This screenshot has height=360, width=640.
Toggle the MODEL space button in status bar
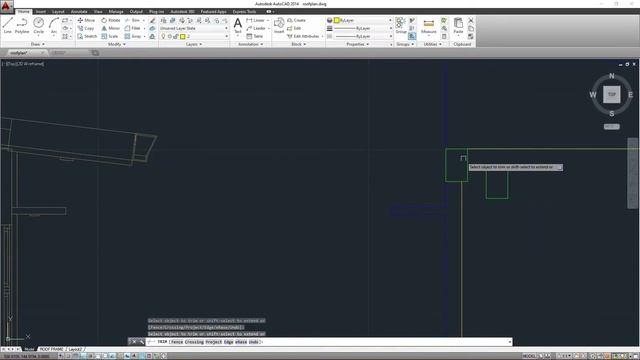(x=529, y=356)
